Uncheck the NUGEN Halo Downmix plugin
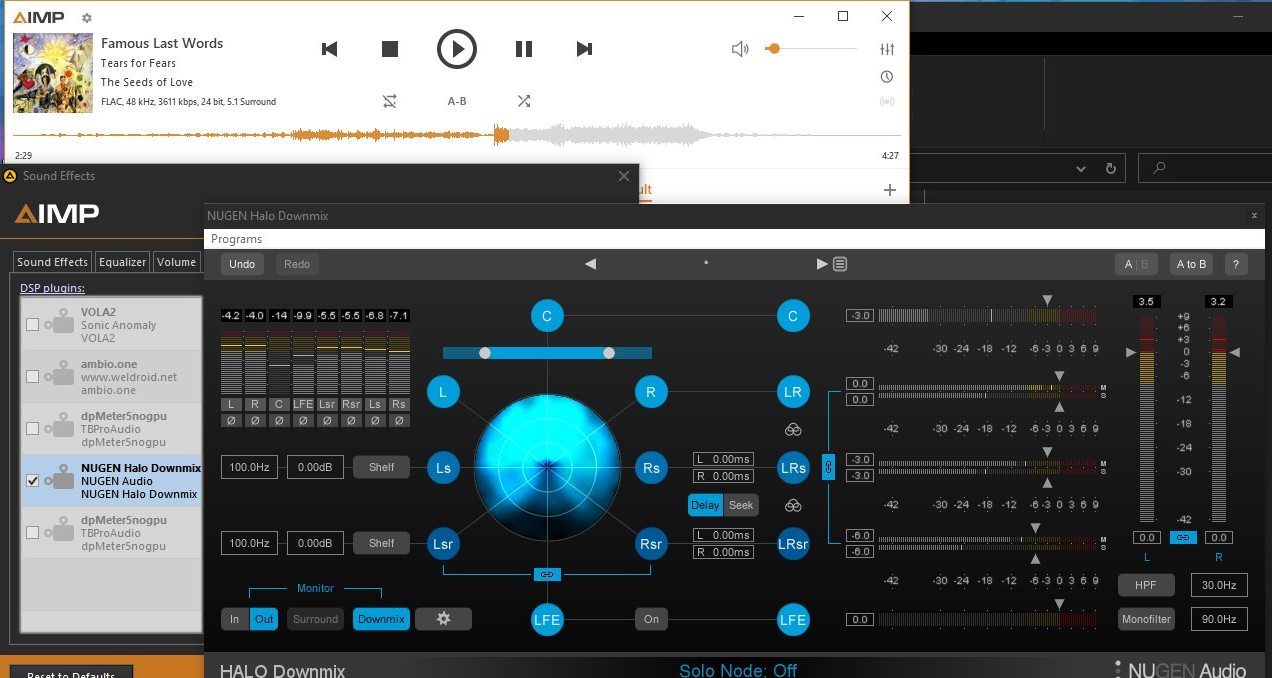This screenshot has width=1272, height=678. point(33,481)
